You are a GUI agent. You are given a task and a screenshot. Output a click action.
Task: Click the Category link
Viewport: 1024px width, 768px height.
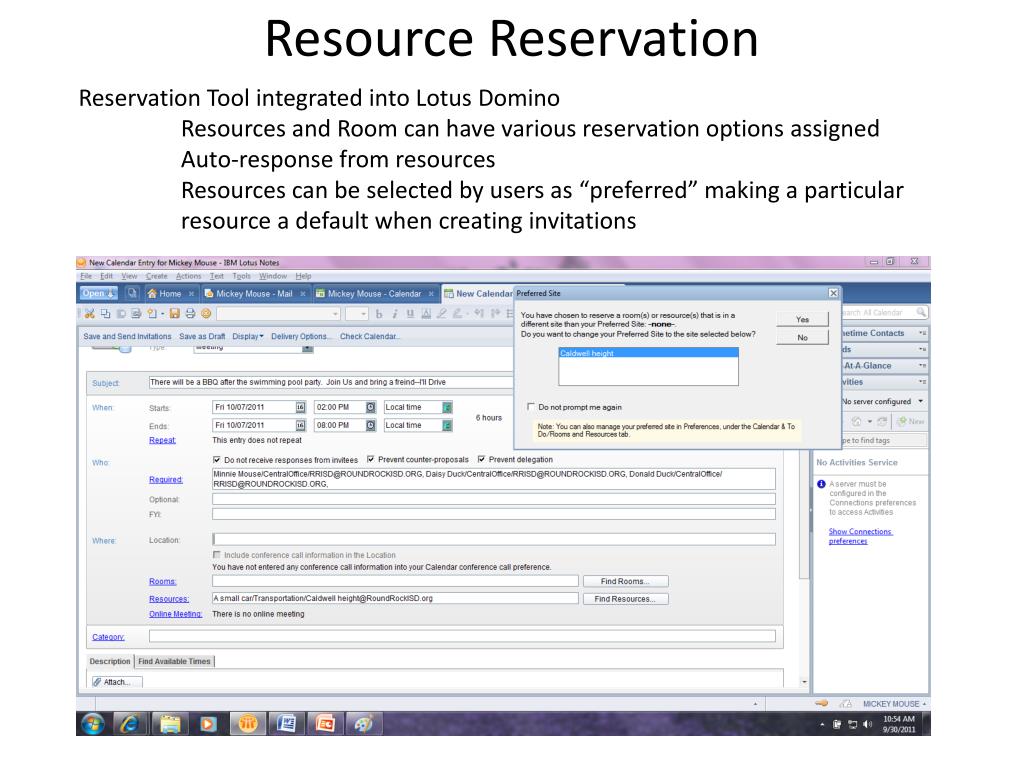[x=108, y=637]
